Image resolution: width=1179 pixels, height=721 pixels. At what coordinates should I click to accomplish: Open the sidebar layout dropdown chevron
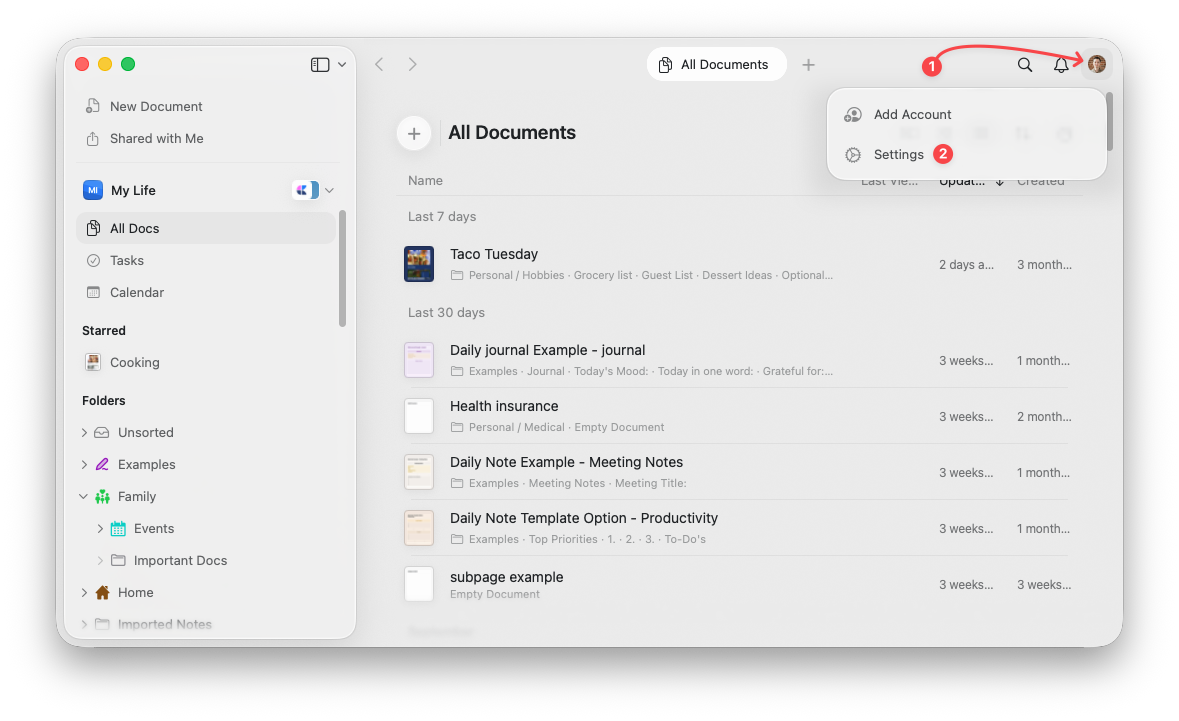tap(342, 65)
